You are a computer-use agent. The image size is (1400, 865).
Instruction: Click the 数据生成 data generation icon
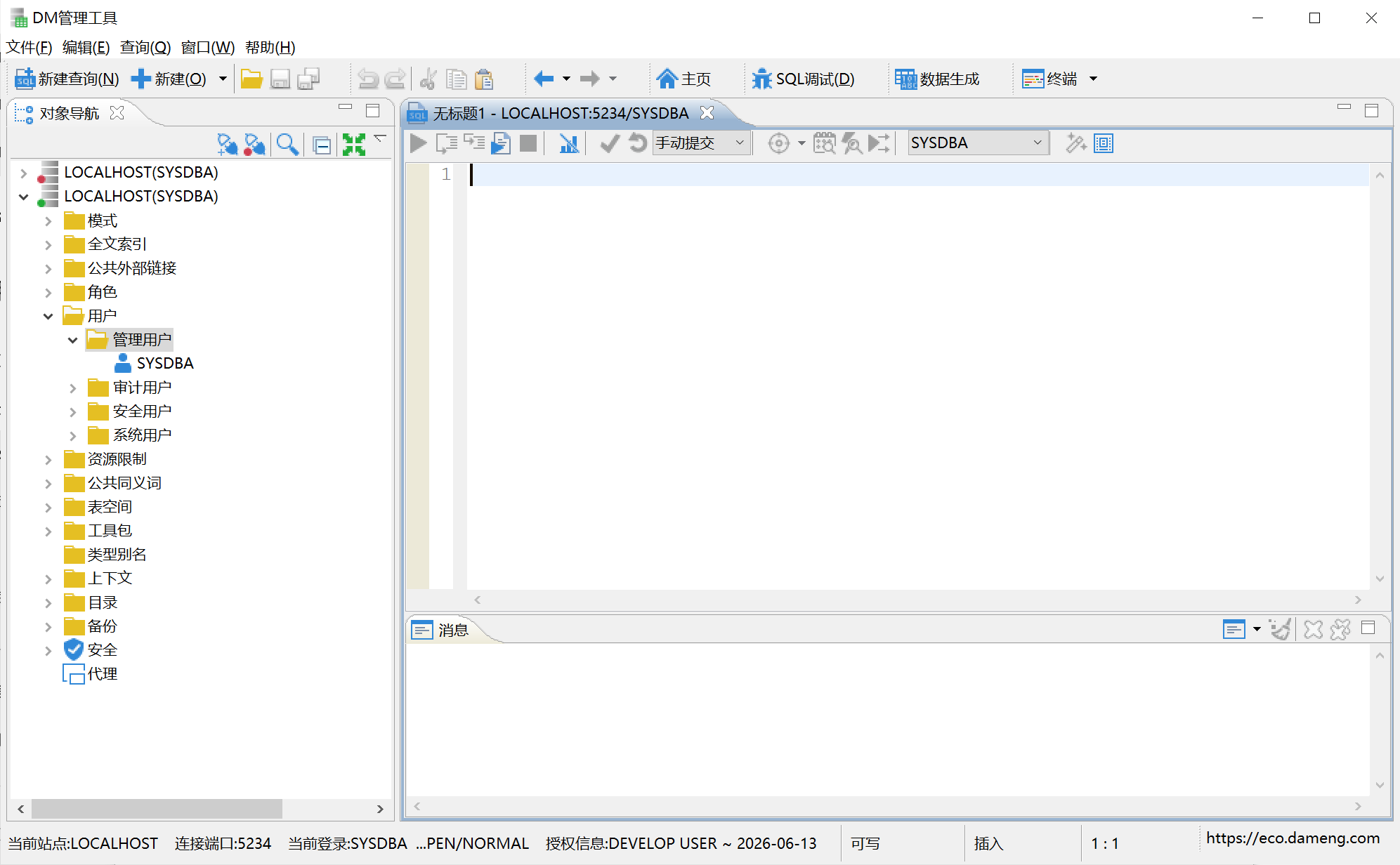[905, 79]
